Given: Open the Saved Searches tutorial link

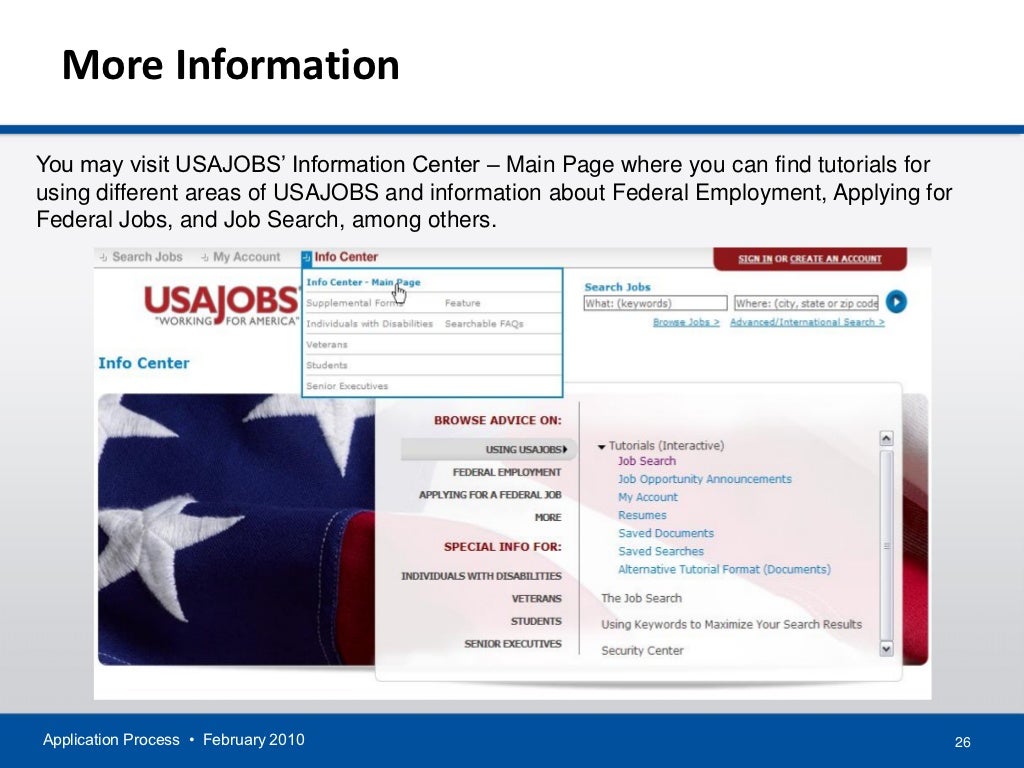Looking at the screenshot, I should click(661, 552).
